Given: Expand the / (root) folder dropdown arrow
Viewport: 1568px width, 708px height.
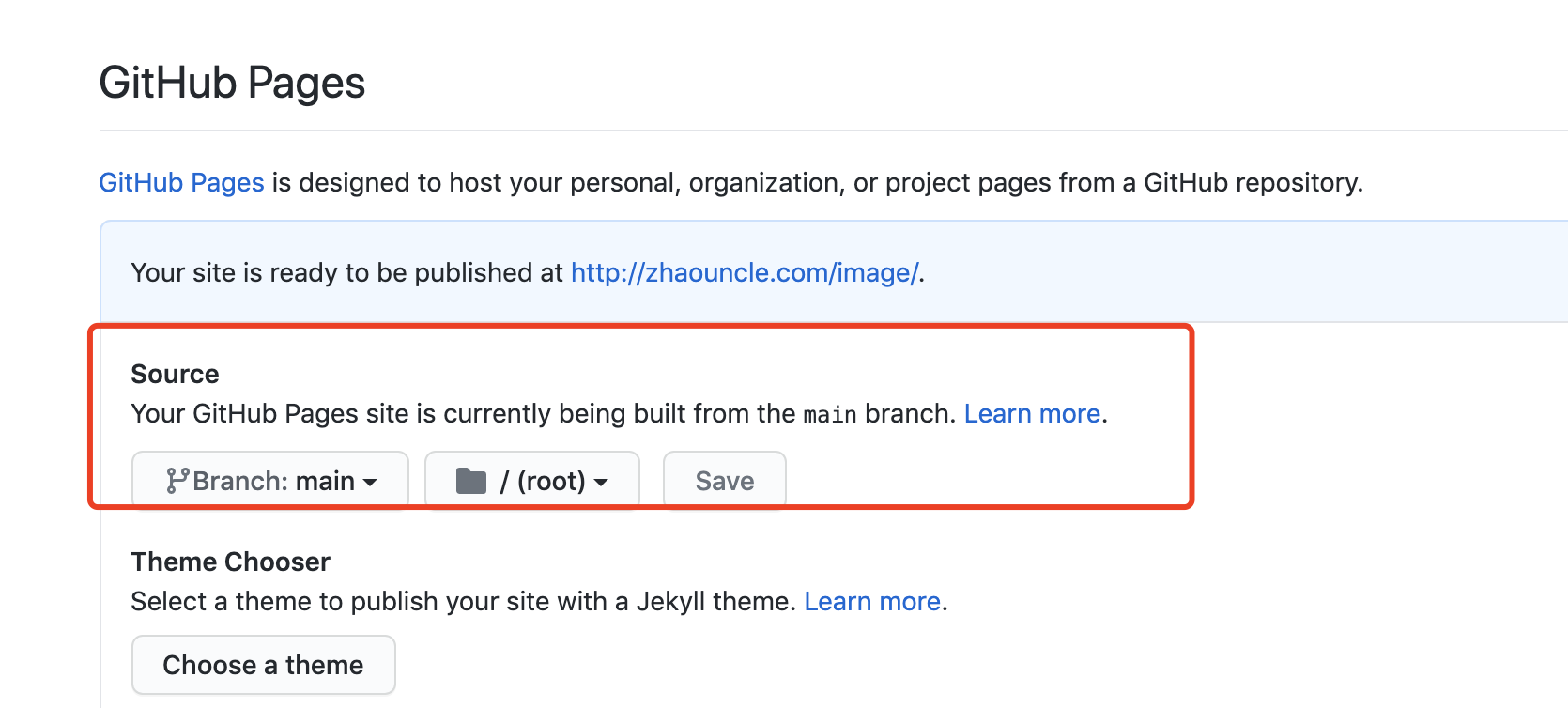Looking at the screenshot, I should point(602,483).
